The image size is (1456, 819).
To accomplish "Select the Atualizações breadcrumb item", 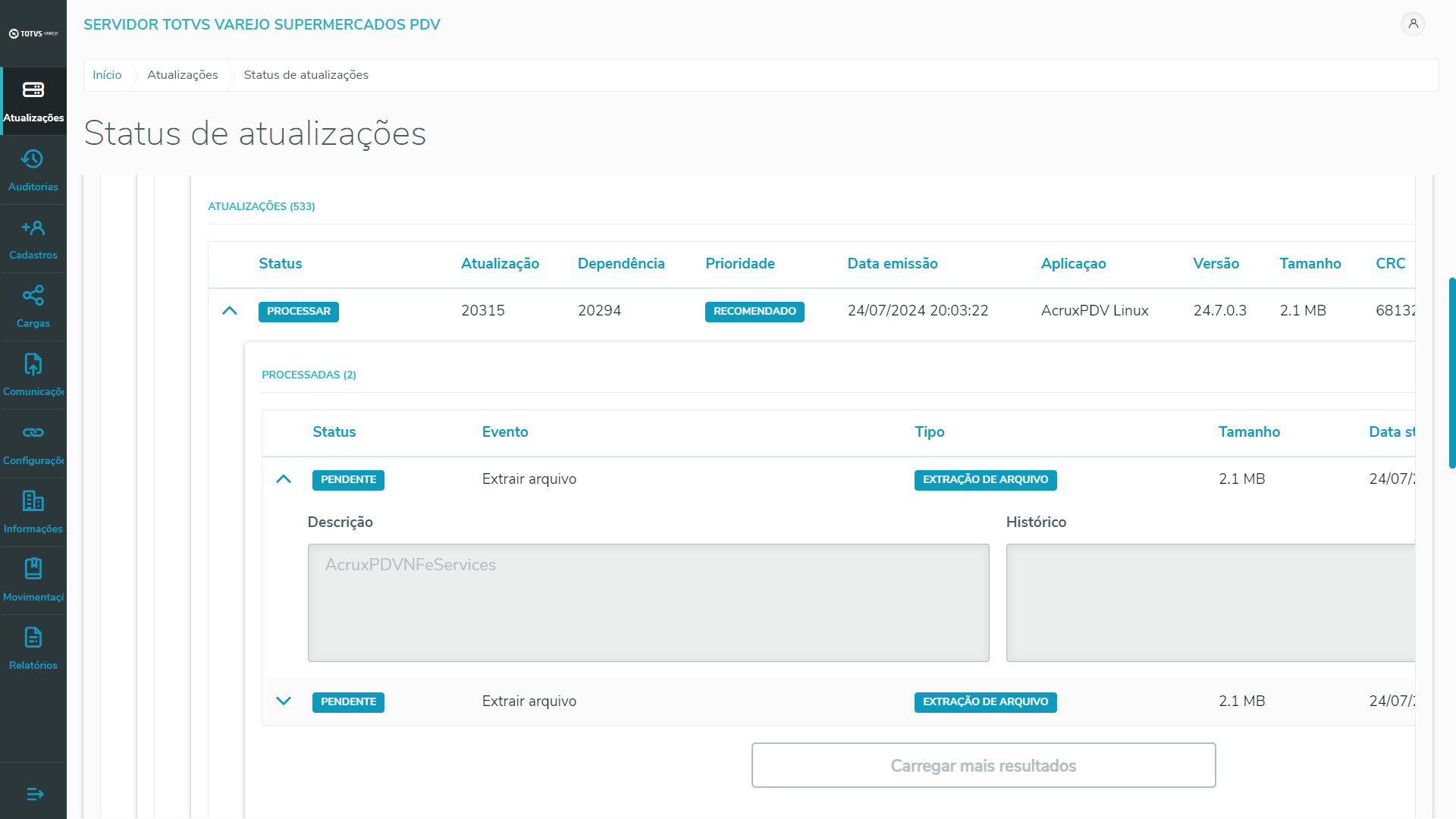I will point(182,75).
